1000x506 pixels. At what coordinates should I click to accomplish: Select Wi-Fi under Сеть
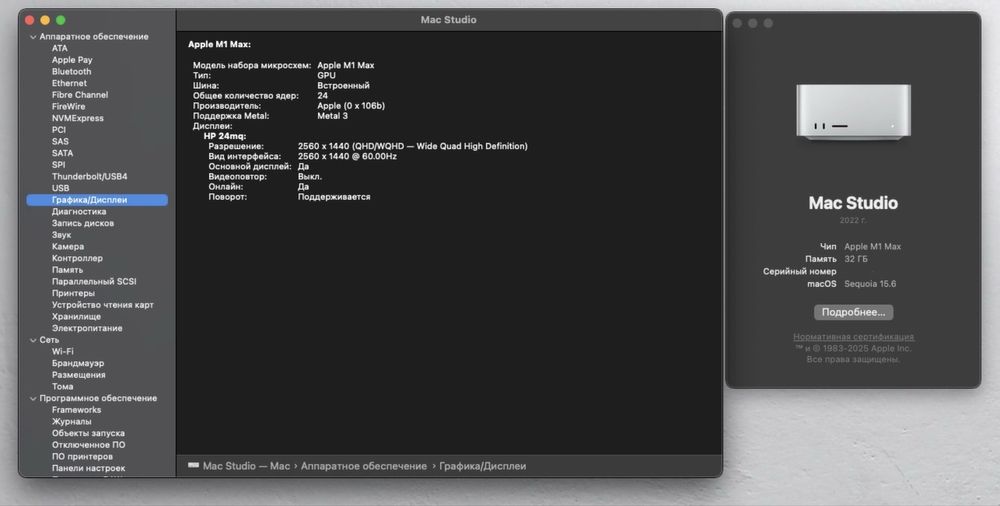[62, 352]
